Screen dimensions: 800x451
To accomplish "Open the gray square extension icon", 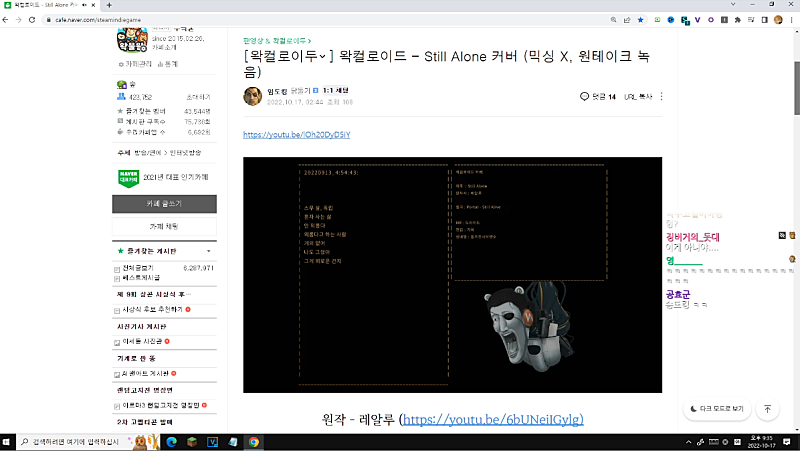I will 724,20.
